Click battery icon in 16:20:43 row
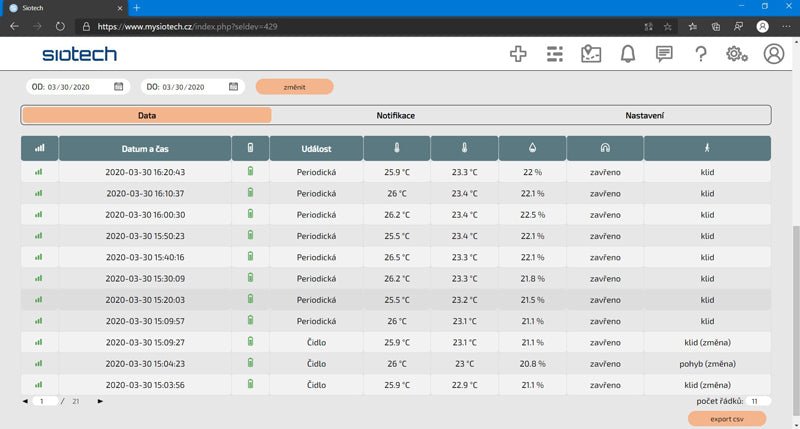This screenshot has height=429, width=800. [250, 171]
